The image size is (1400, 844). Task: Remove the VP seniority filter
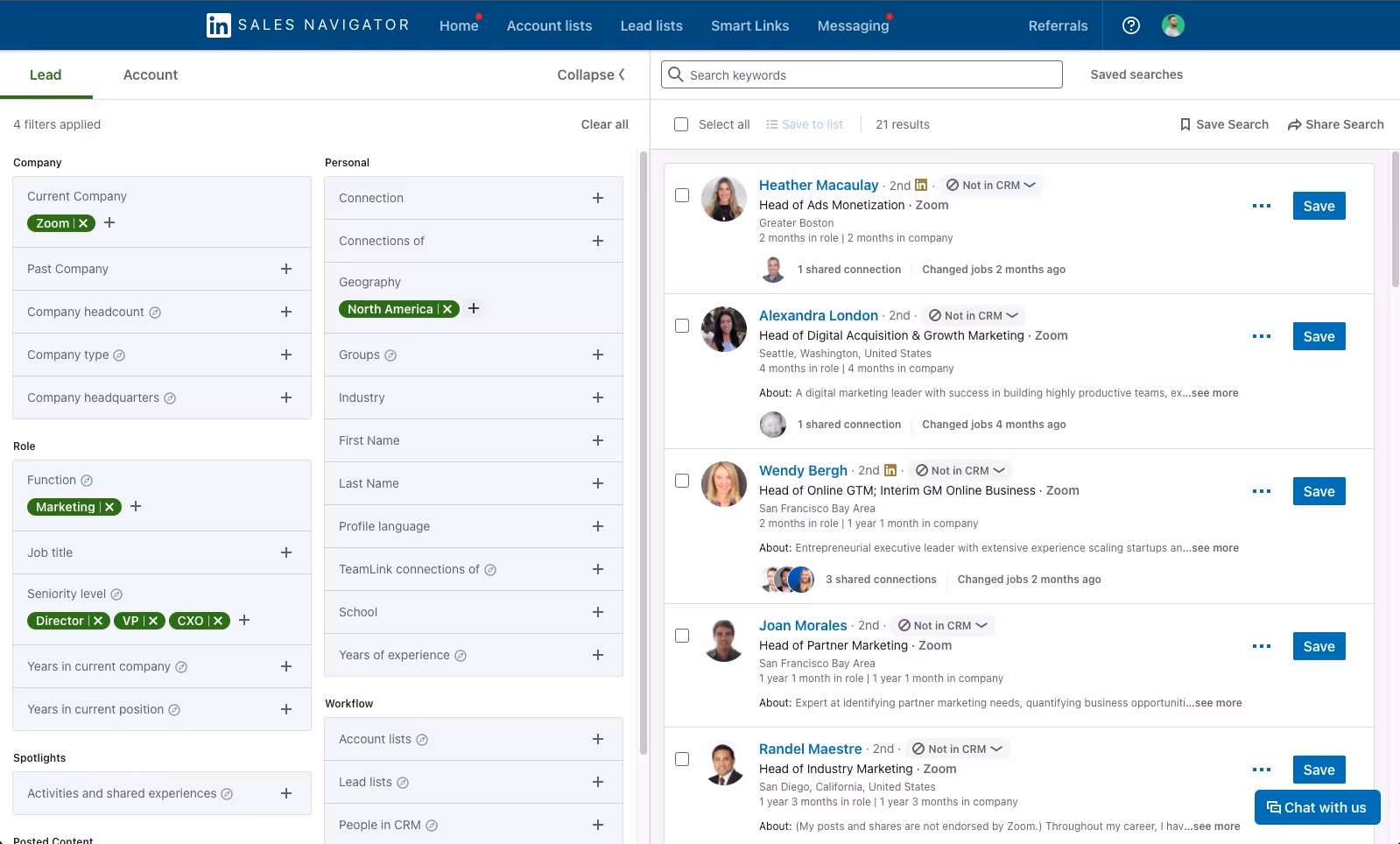(x=153, y=621)
